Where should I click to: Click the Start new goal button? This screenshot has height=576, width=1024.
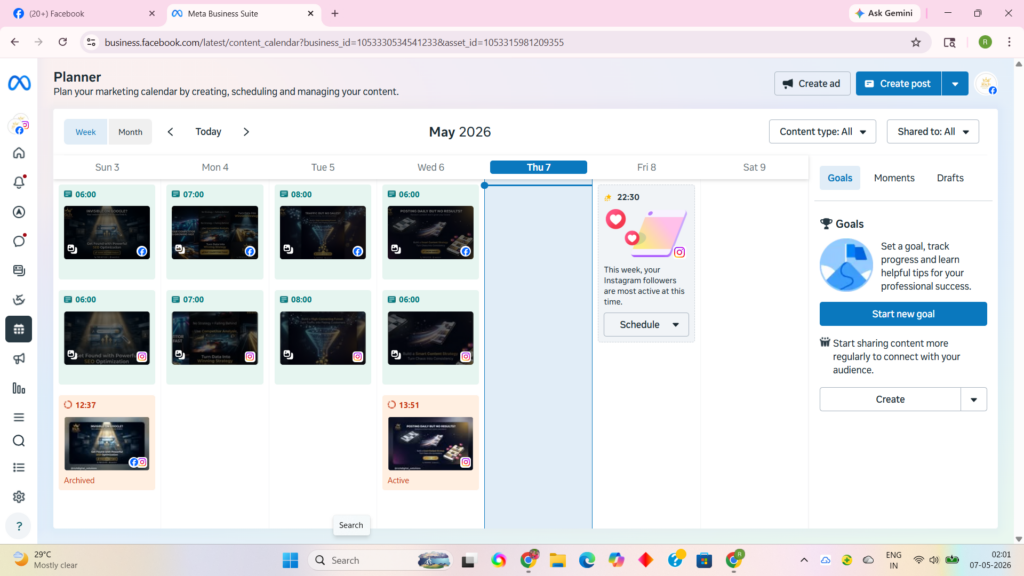click(903, 314)
